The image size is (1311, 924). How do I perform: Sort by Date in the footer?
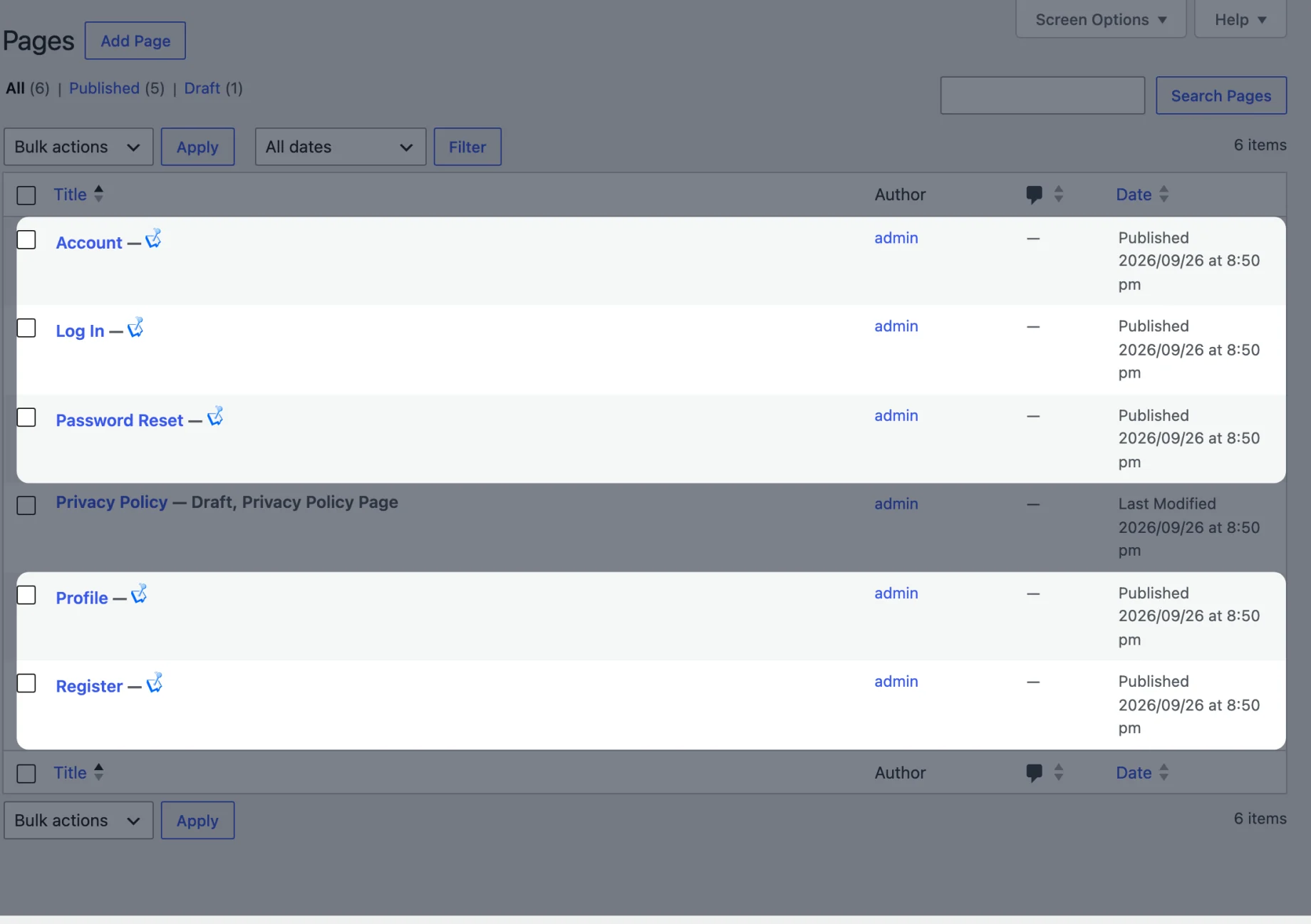coord(1134,773)
